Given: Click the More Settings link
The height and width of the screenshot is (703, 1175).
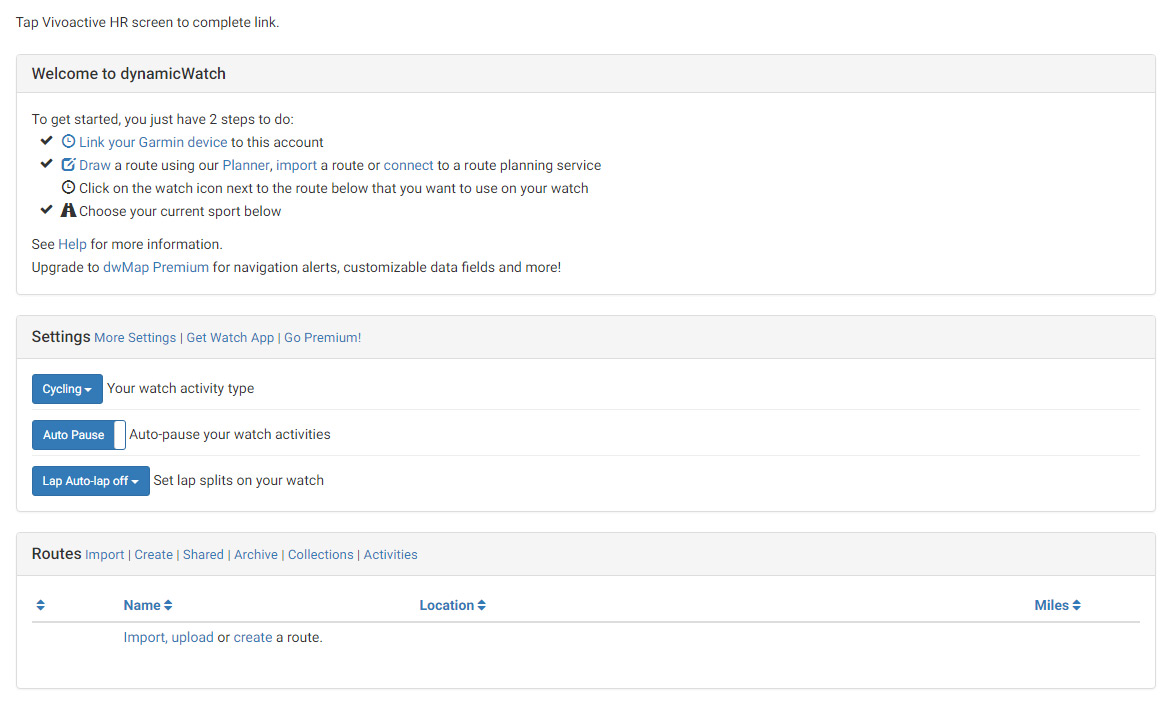Looking at the screenshot, I should (x=135, y=338).
